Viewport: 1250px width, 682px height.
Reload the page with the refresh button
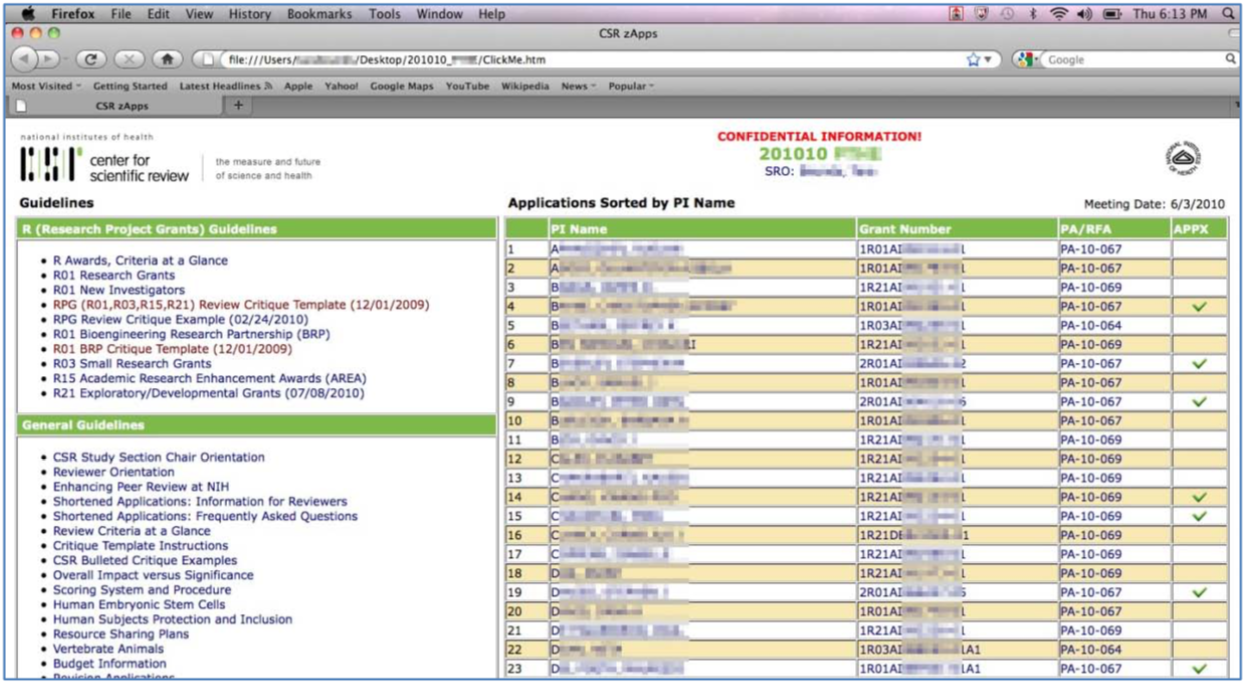coord(91,60)
